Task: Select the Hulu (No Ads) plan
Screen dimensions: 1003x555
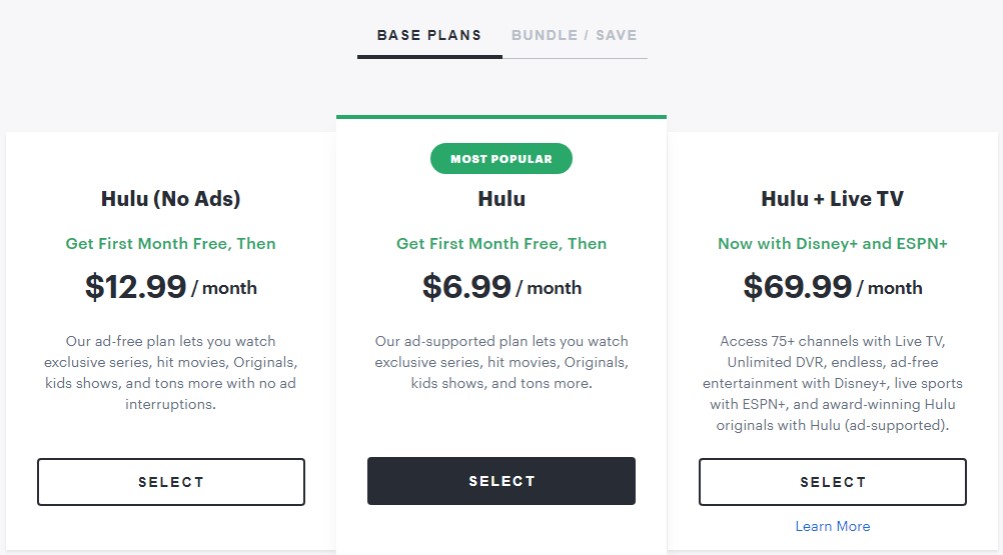Action: pyautogui.click(x=171, y=481)
